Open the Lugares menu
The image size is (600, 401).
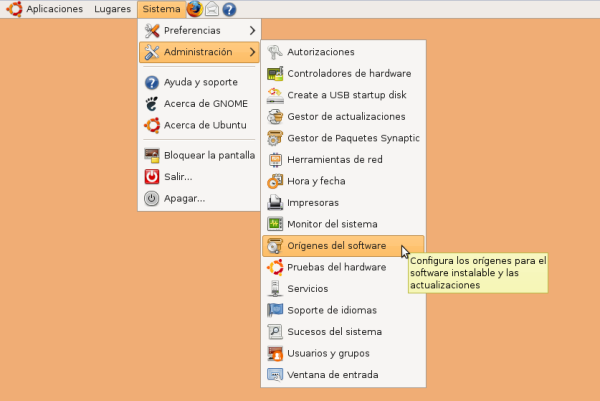click(113, 9)
